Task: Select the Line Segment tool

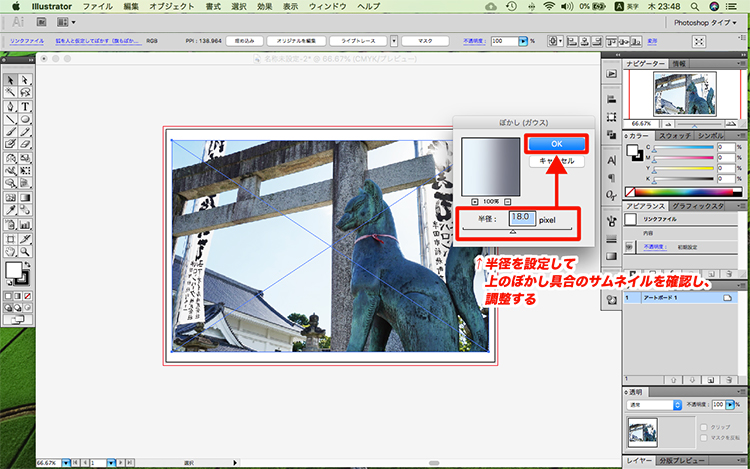Action: click(x=10, y=118)
